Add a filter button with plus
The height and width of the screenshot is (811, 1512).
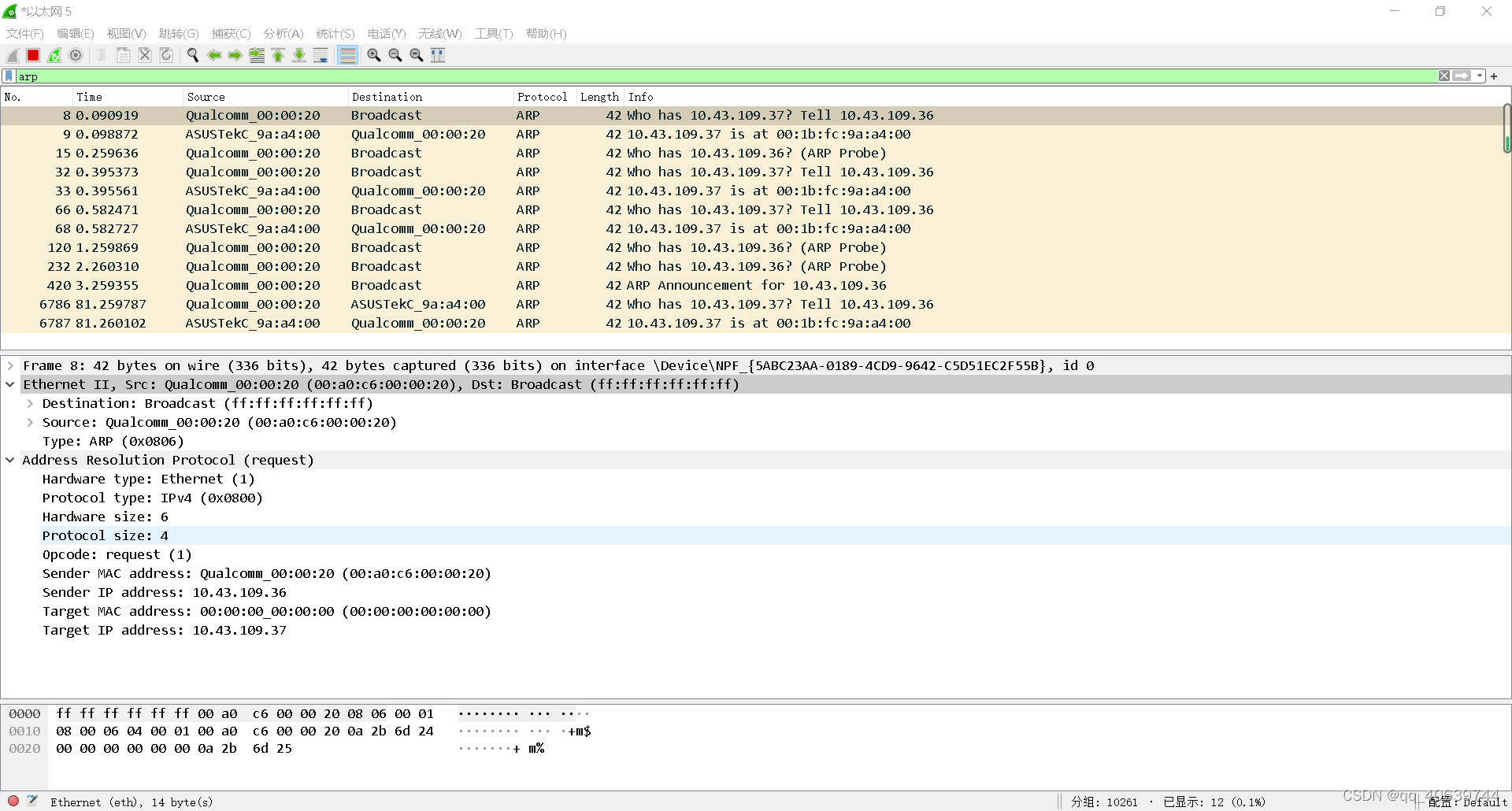(x=1494, y=76)
